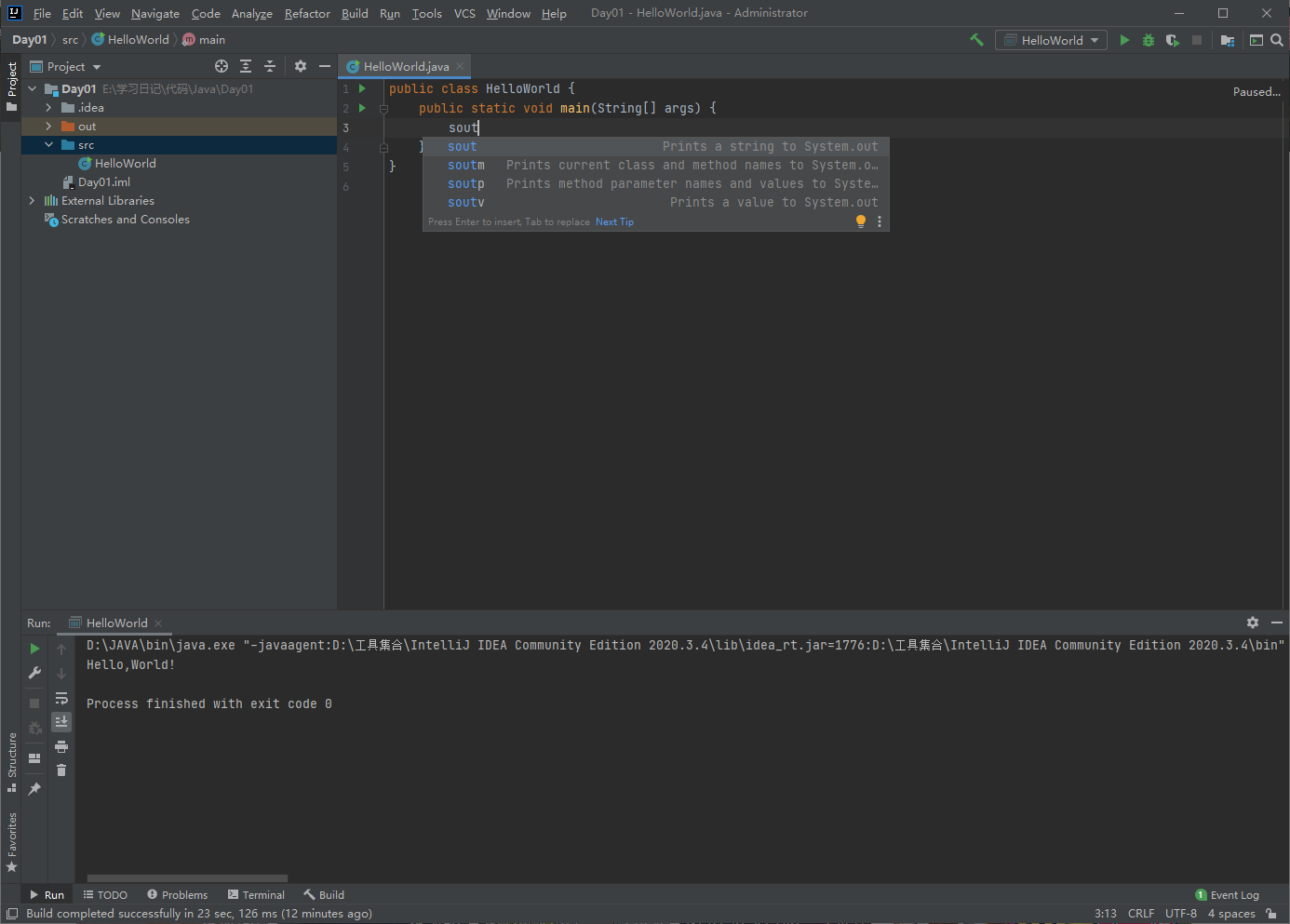
Task: Print the Run console output
Action: pyautogui.click(x=61, y=746)
